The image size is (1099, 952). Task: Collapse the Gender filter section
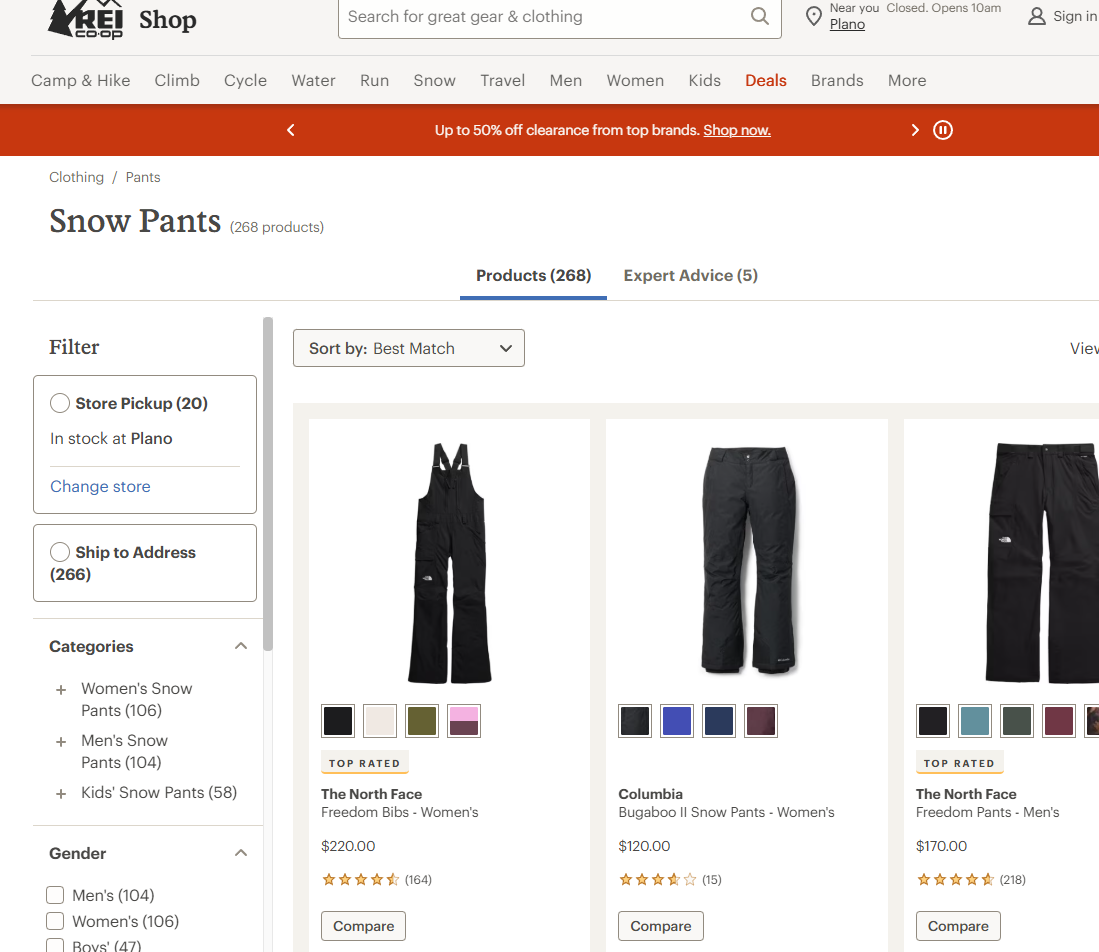[240, 852]
